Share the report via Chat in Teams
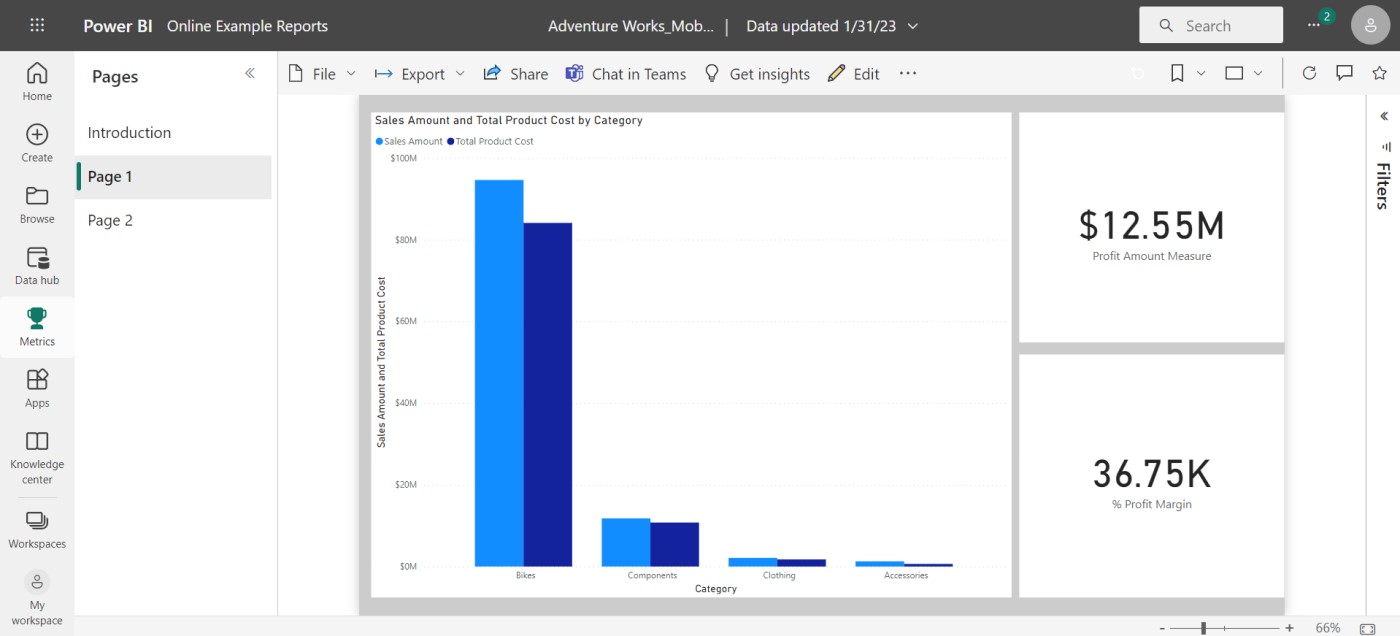The width and height of the screenshot is (1400, 636). 626,73
